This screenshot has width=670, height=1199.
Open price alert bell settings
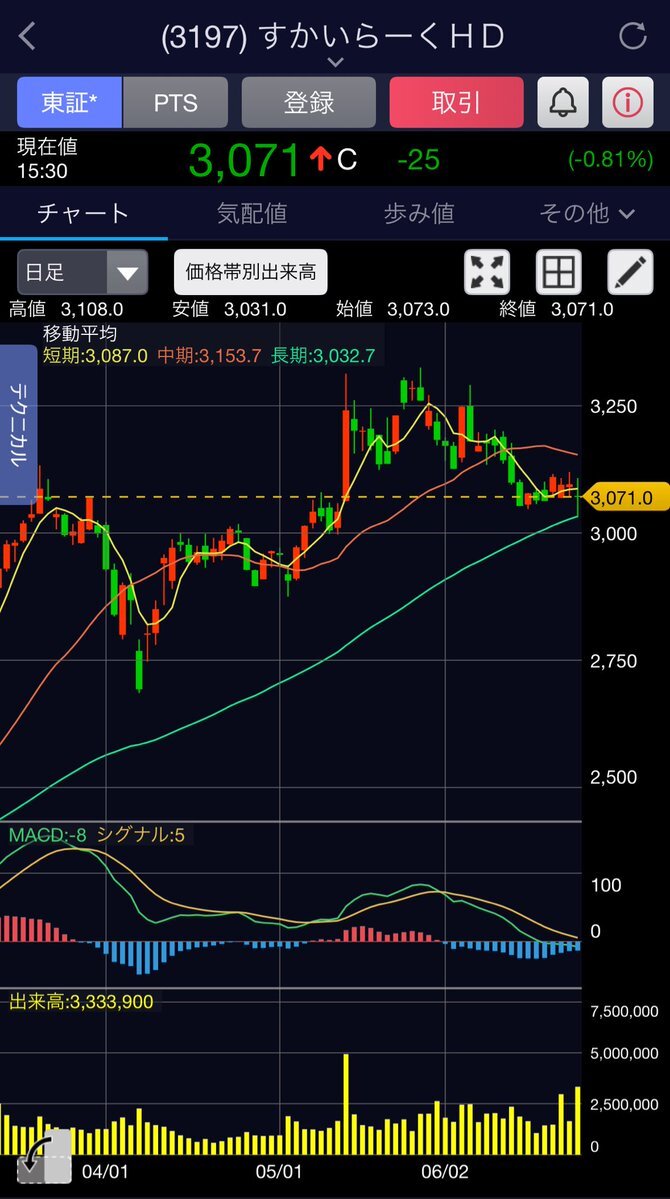pyautogui.click(x=563, y=102)
